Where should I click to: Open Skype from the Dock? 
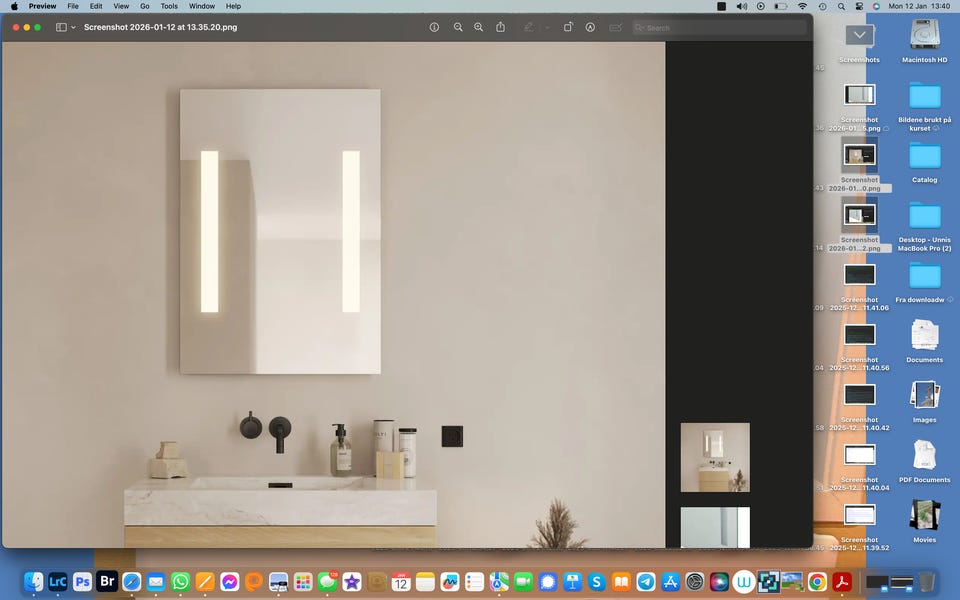tap(597, 582)
